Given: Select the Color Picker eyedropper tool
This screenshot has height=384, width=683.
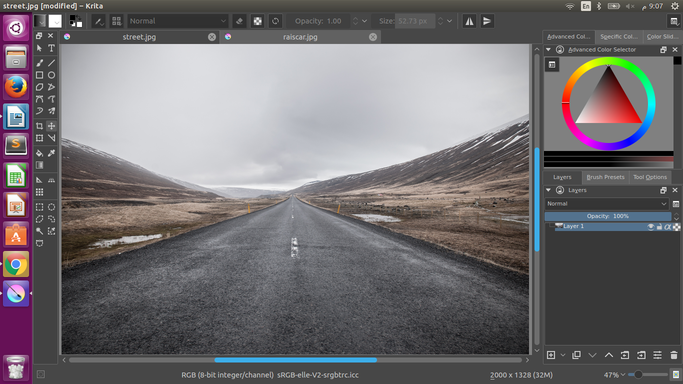Looking at the screenshot, I should pos(51,153).
